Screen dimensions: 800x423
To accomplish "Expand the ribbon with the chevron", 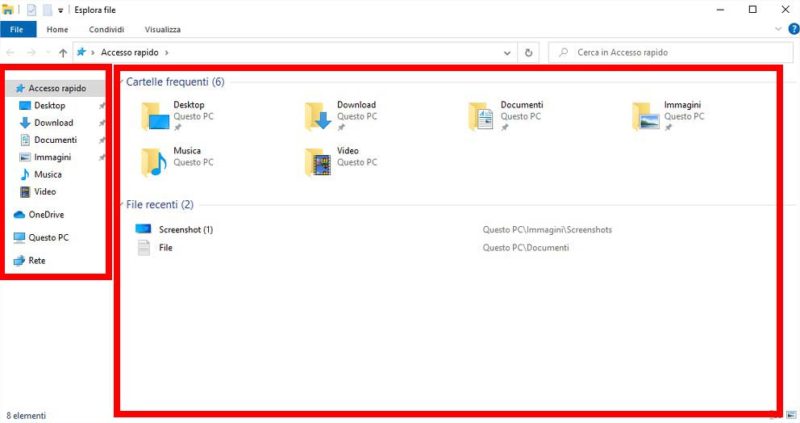I will (778, 29).
